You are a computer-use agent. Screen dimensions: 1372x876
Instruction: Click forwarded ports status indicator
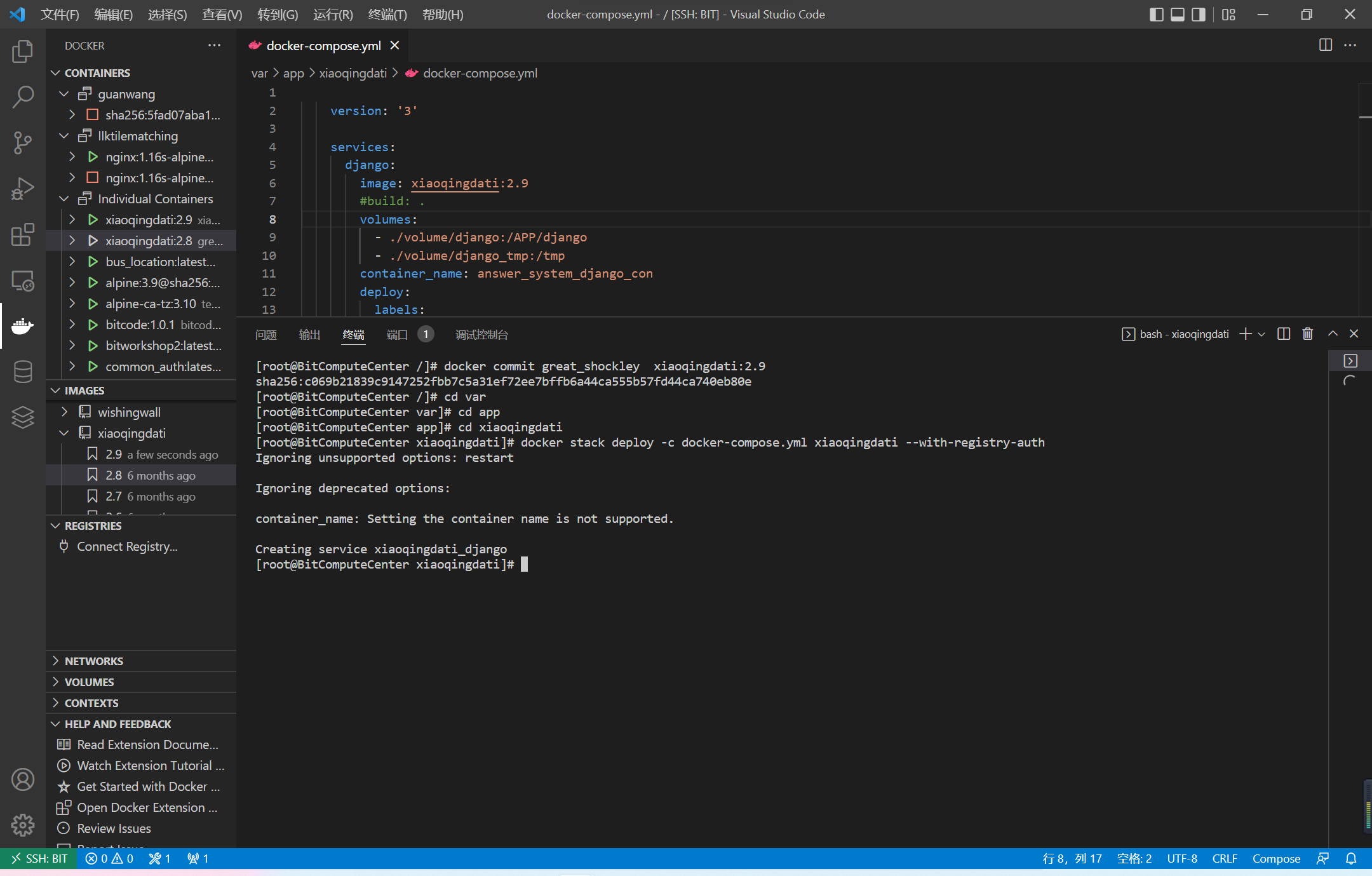pos(198,858)
